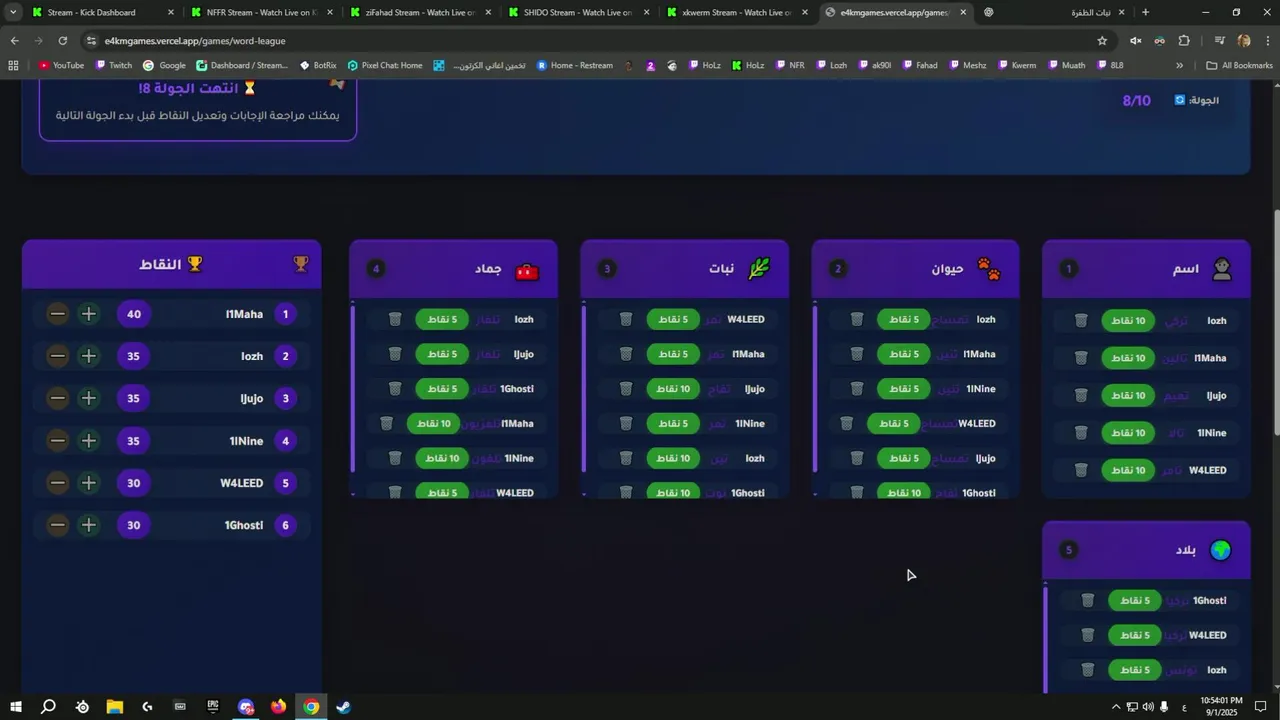Delete I1Maha's answer in the اسم category
The height and width of the screenshot is (720, 1280).
point(1081,357)
